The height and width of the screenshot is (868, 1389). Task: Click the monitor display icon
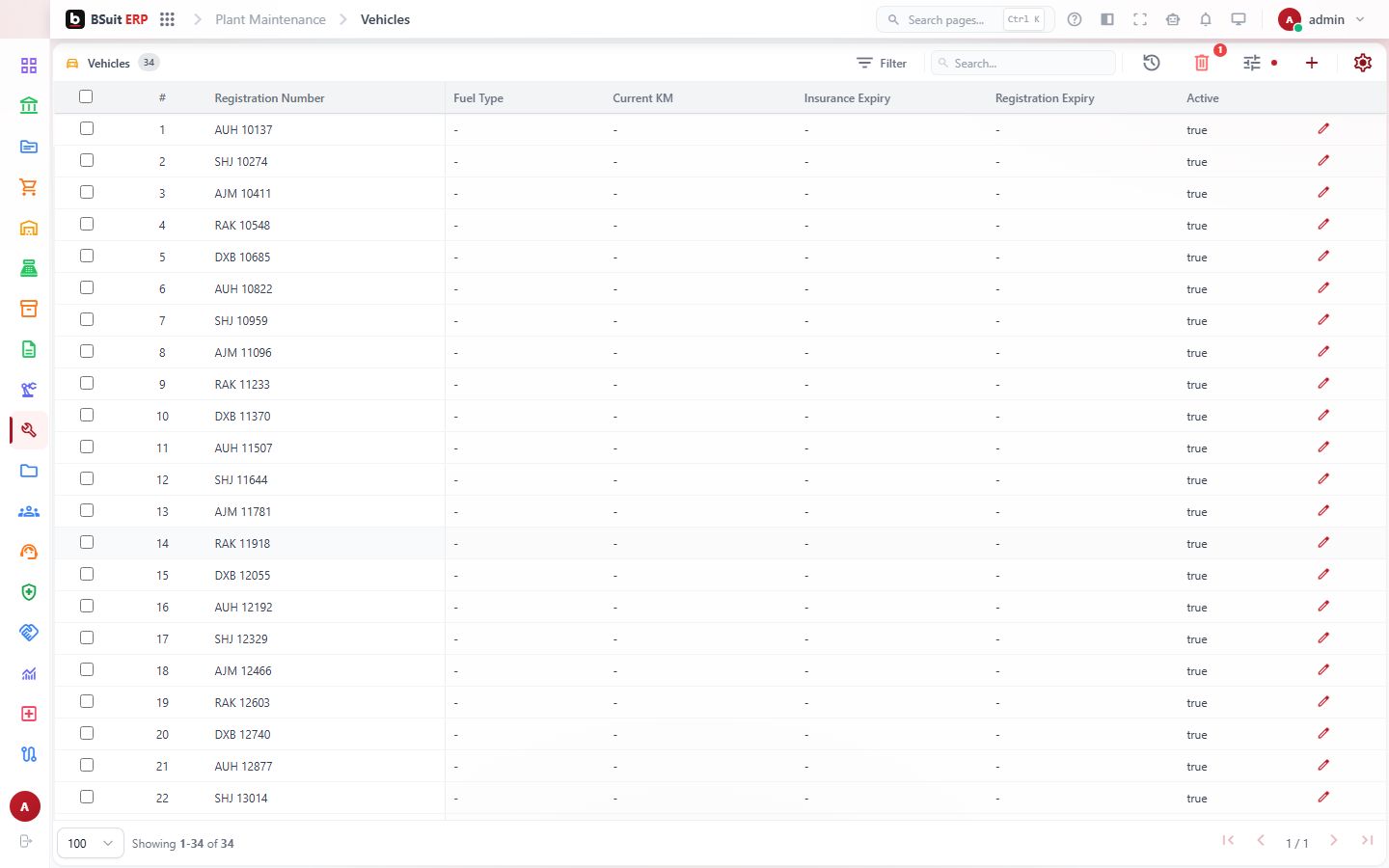point(1239,19)
